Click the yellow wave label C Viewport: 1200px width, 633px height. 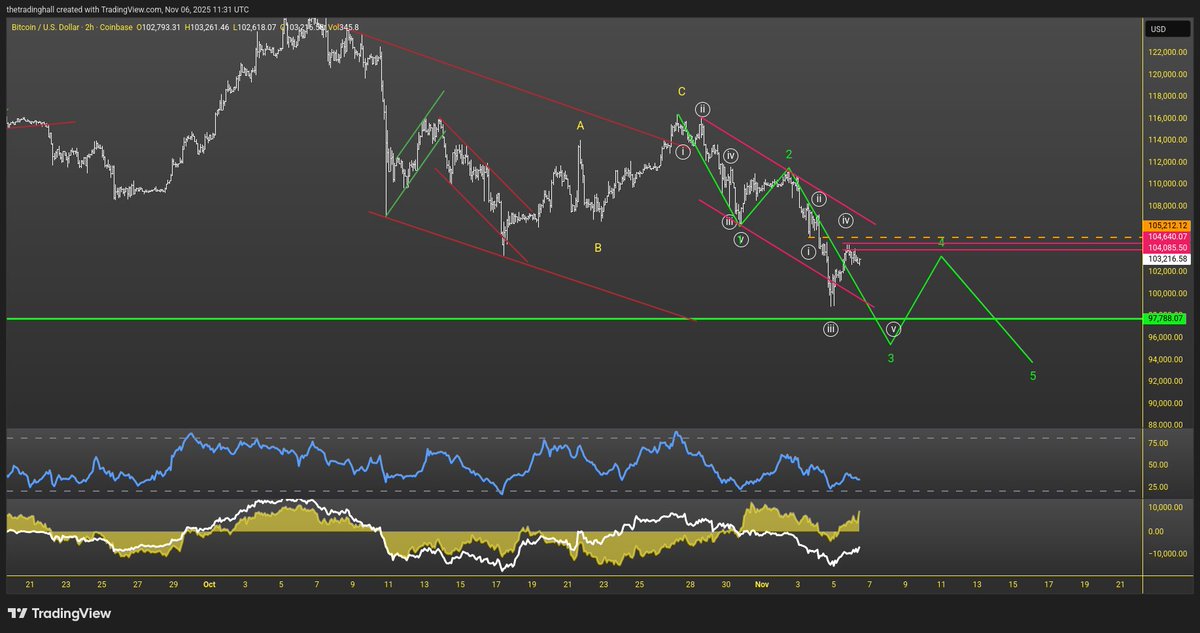(682, 91)
